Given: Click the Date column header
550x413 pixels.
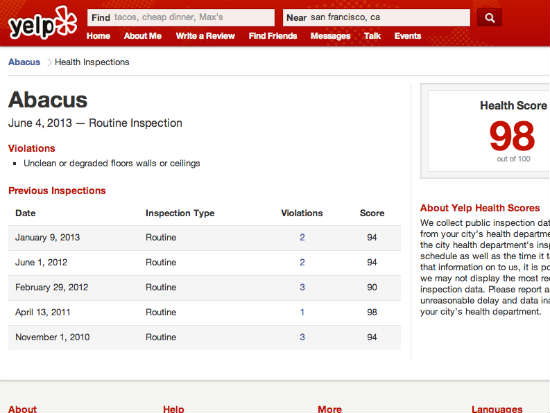Looking at the screenshot, I should click(x=25, y=213).
